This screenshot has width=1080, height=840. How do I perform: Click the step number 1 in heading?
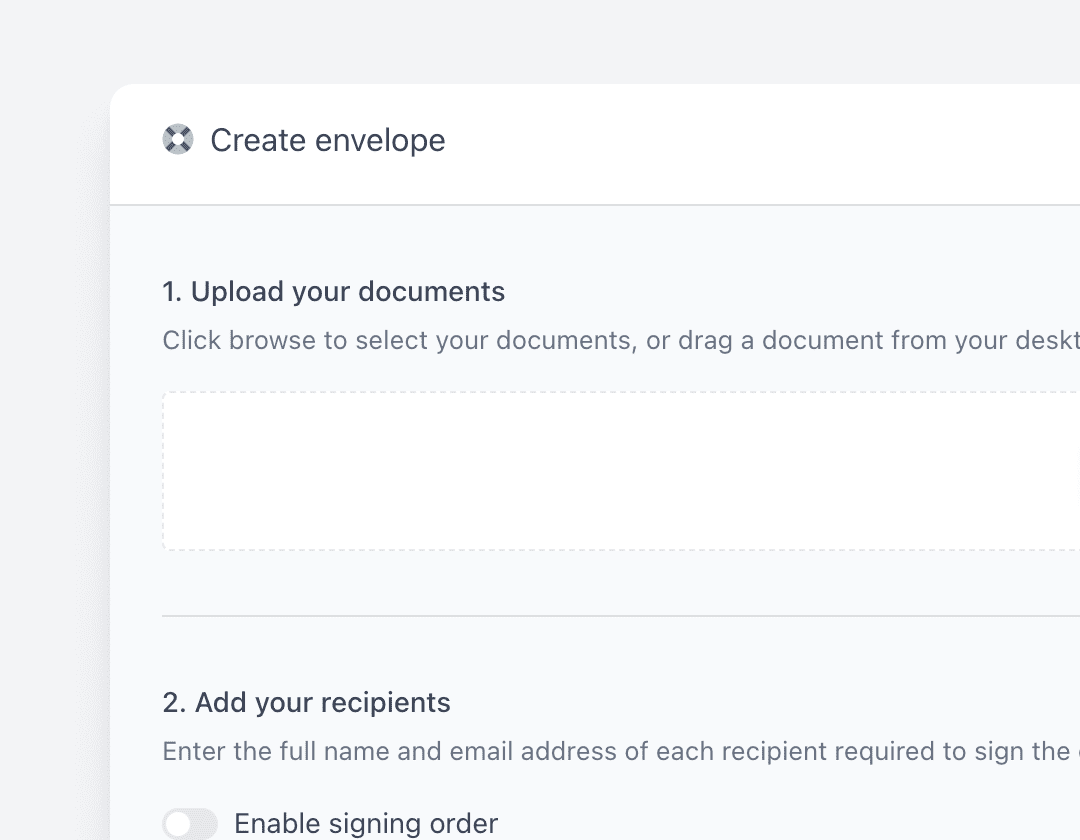coord(171,292)
